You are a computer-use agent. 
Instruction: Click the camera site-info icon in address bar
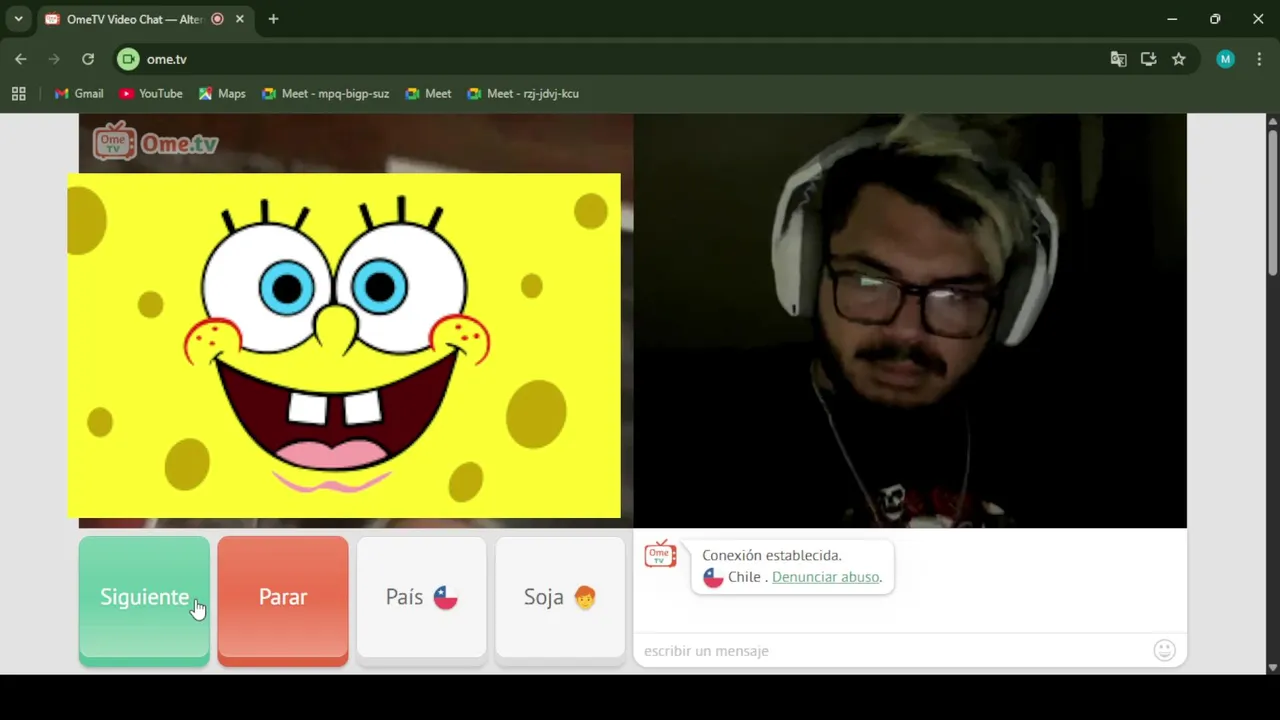coord(128,59)
